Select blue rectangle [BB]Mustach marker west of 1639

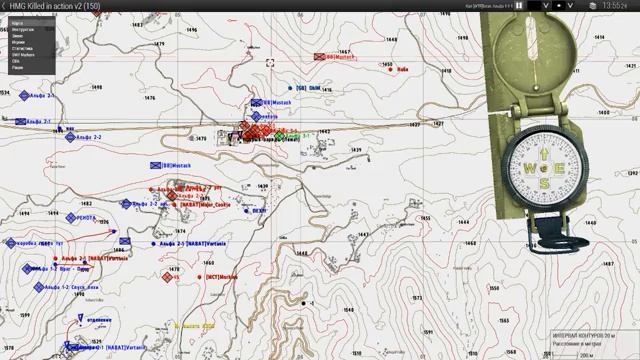[x=156, y=166]
